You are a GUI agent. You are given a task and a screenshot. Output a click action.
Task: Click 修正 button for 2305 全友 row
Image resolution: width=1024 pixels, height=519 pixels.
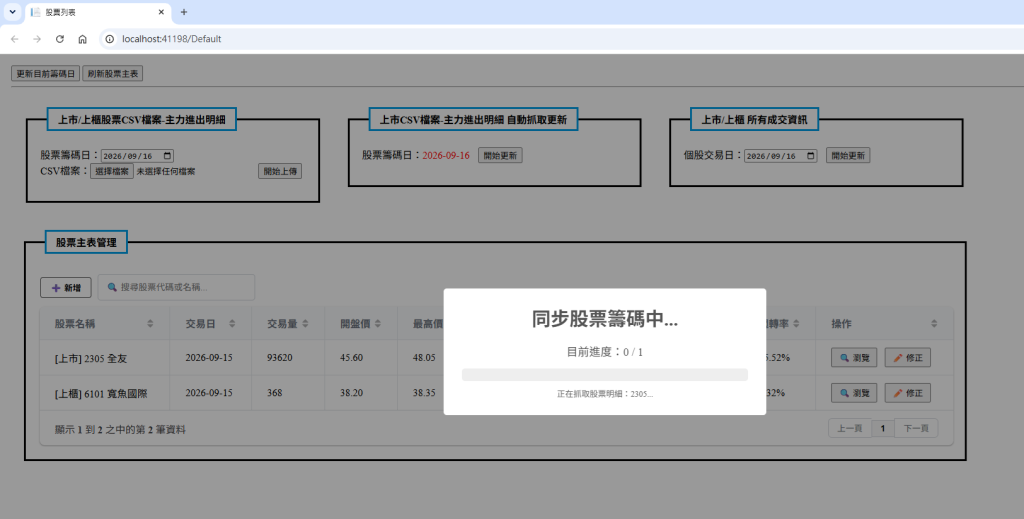point(908,358)
